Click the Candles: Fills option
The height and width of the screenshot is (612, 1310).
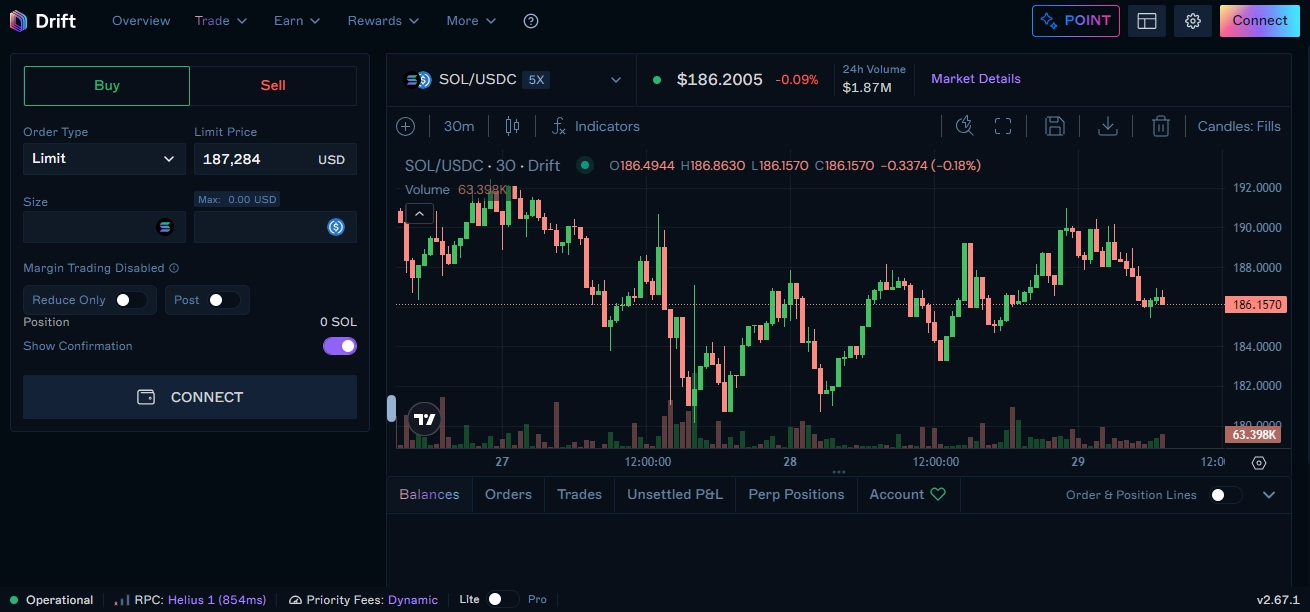coord(1239,126)
